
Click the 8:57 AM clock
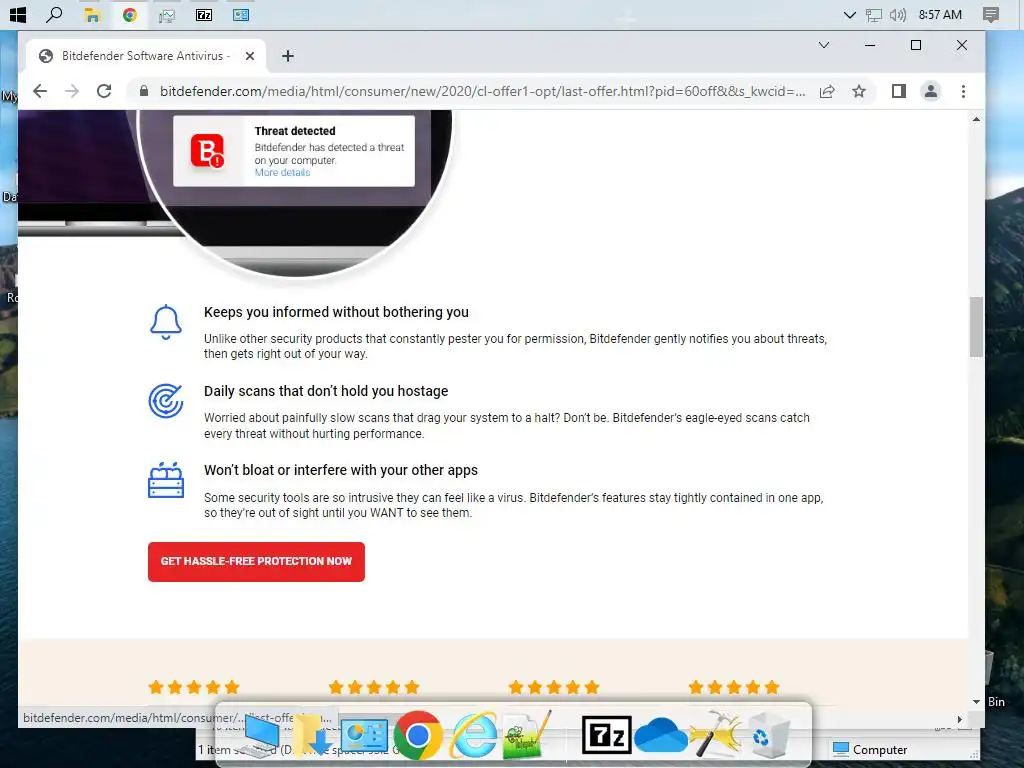click(940, 14)
